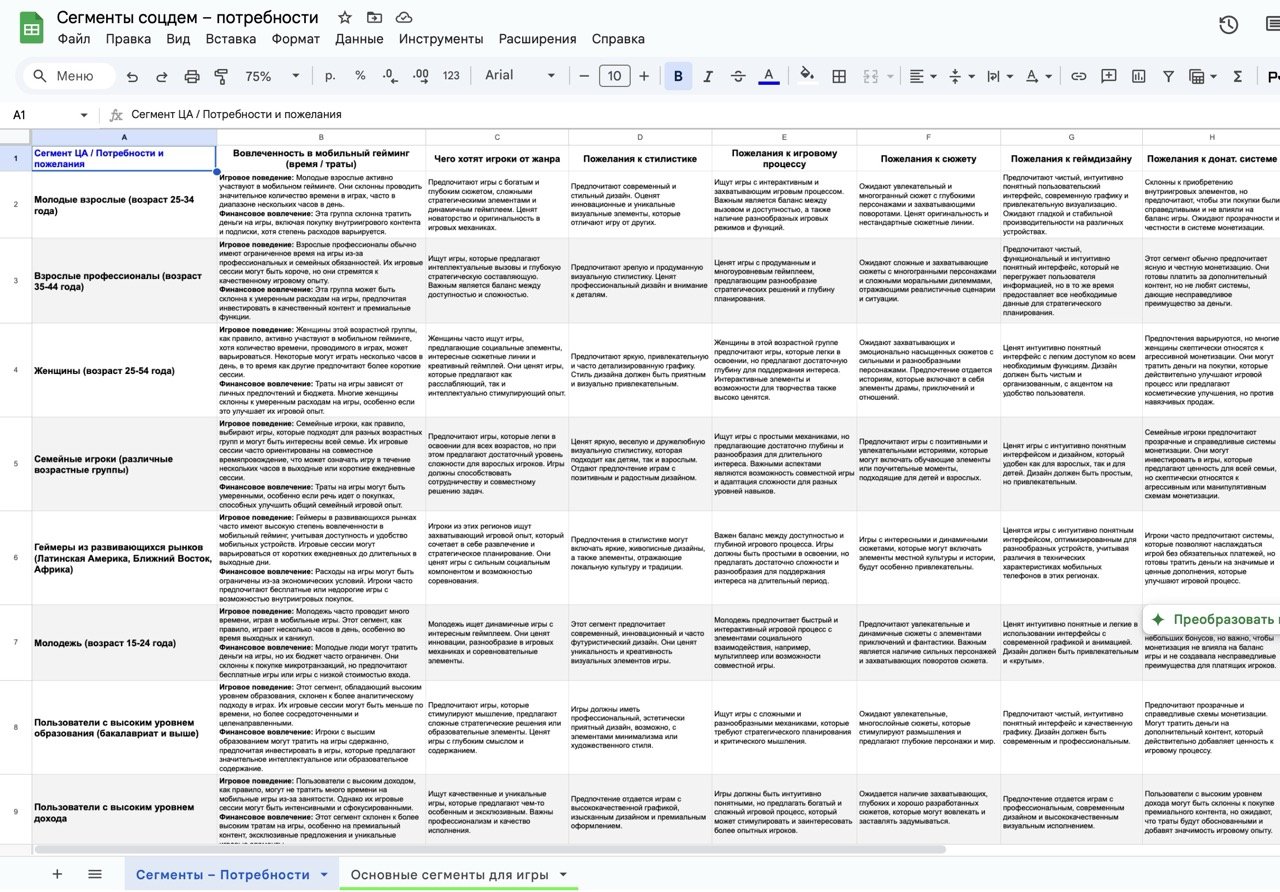Apply currency format р.

[330, 76]
